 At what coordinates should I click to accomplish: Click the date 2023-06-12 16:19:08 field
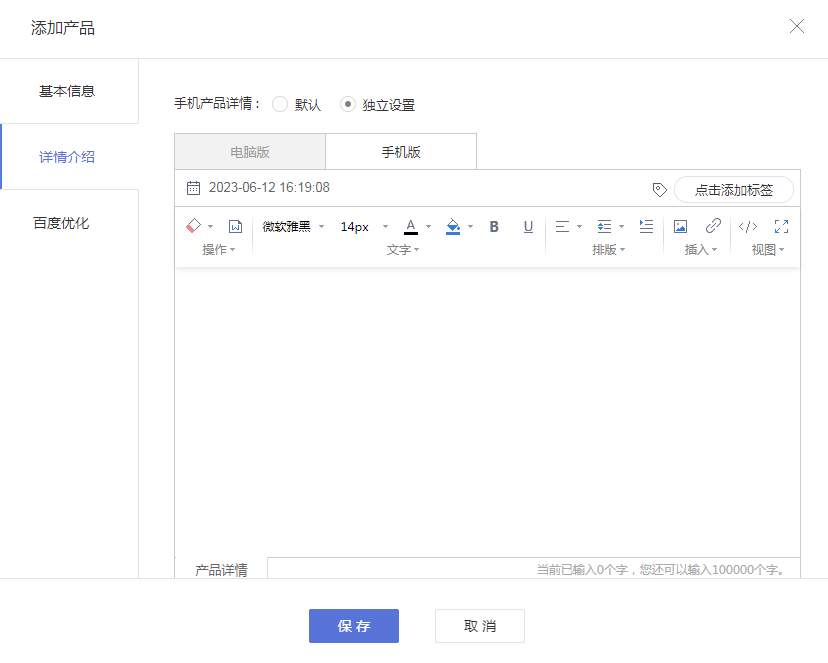tap(269, 188)
